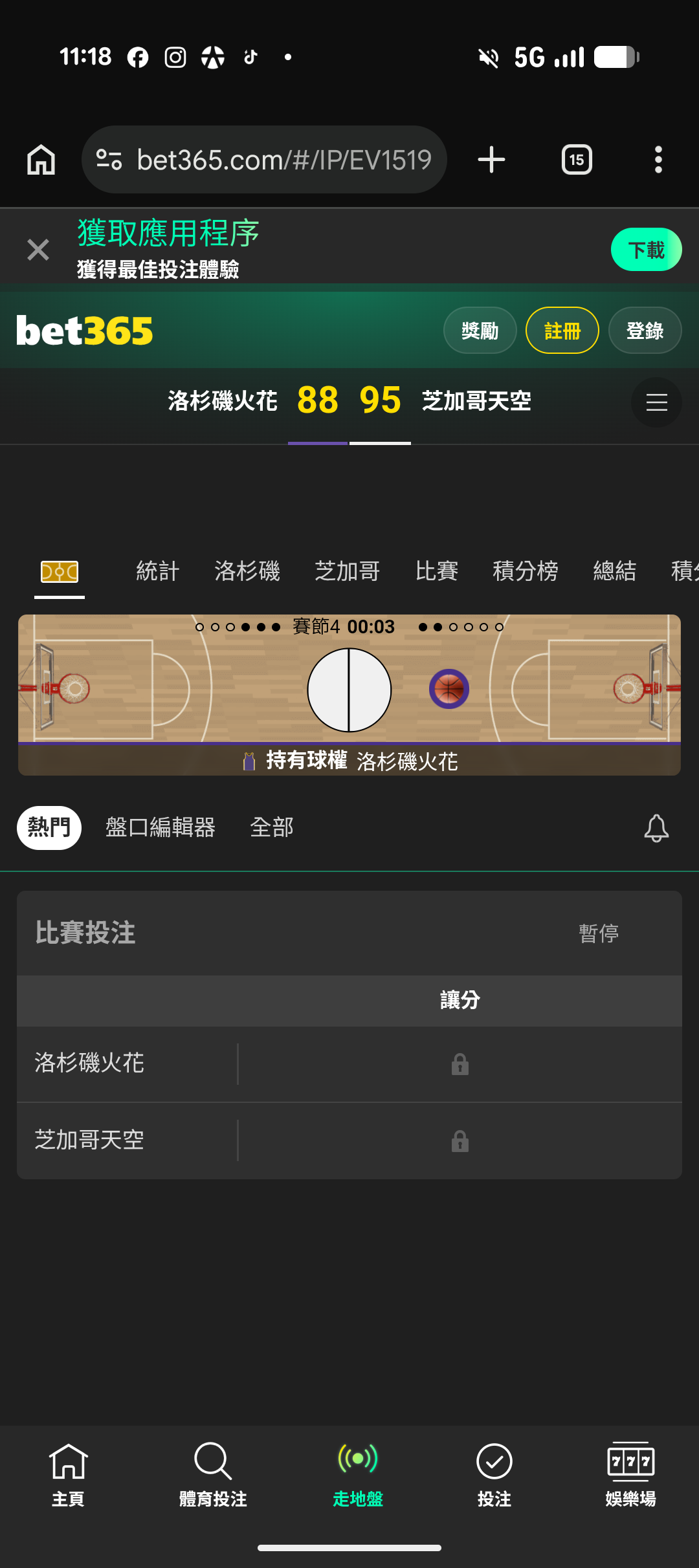Image resolution: width=699 pixels, height=1568 pixels.
Task: Tap the green 下載 download button
Action: [646, 250]
